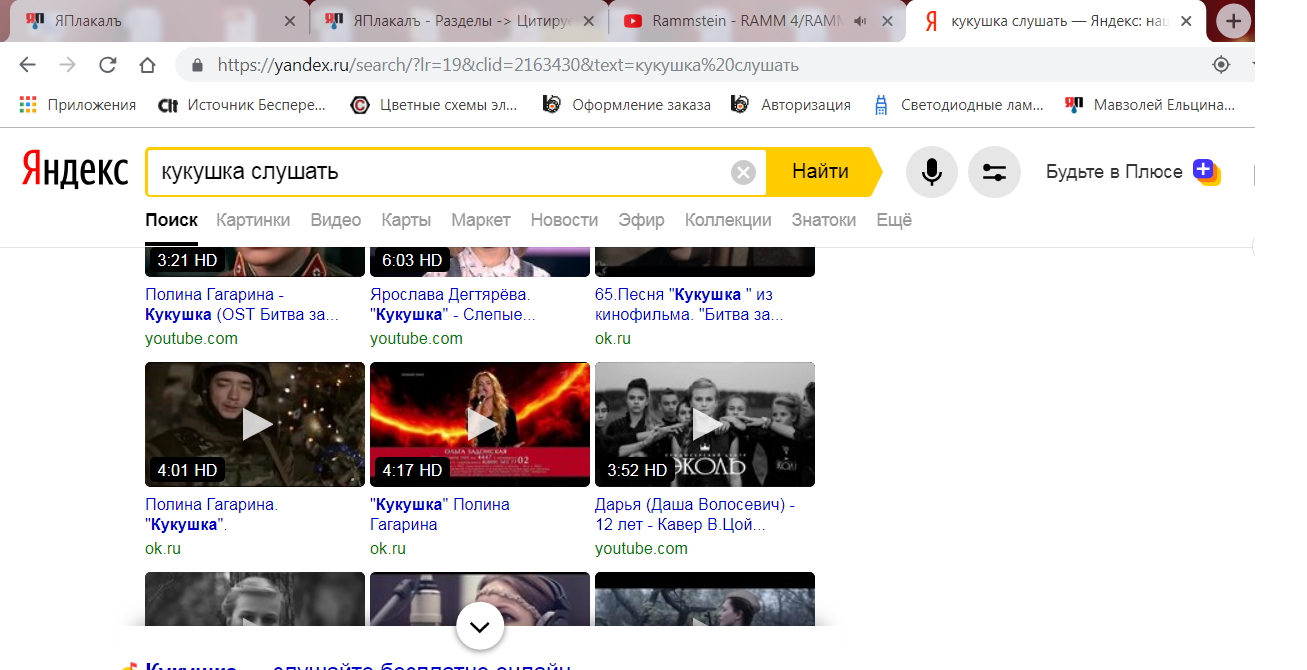Click youtube.com source under Ярослава Дегтярёва
This screenshot has height=670, width=1307.
[x=416, y=338]
